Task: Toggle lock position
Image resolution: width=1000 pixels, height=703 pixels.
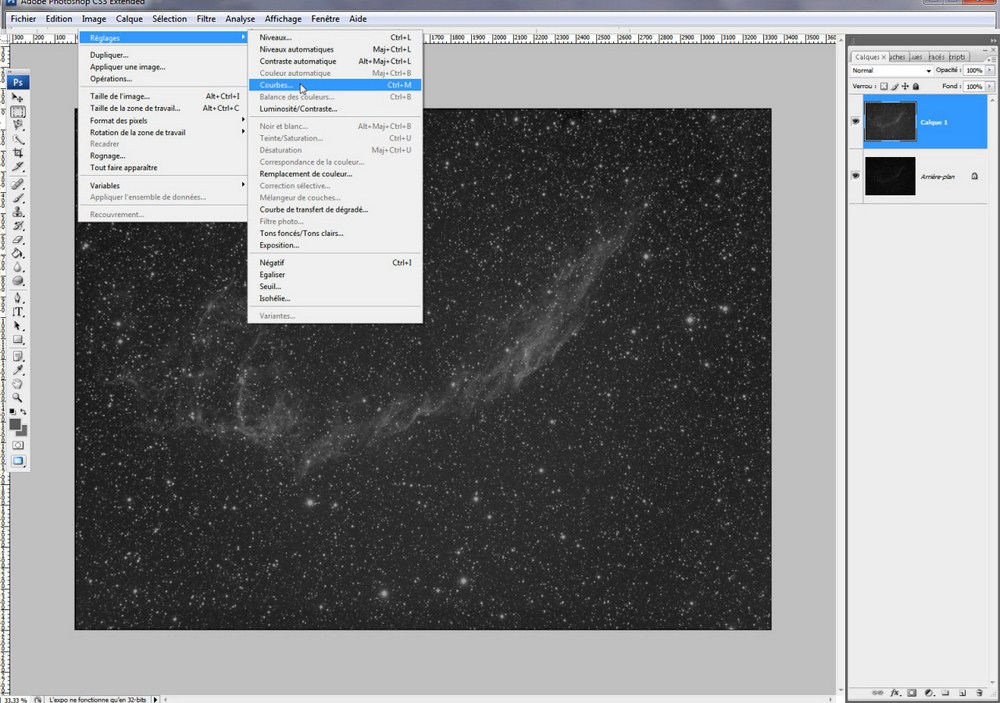Action: point(905,86)
